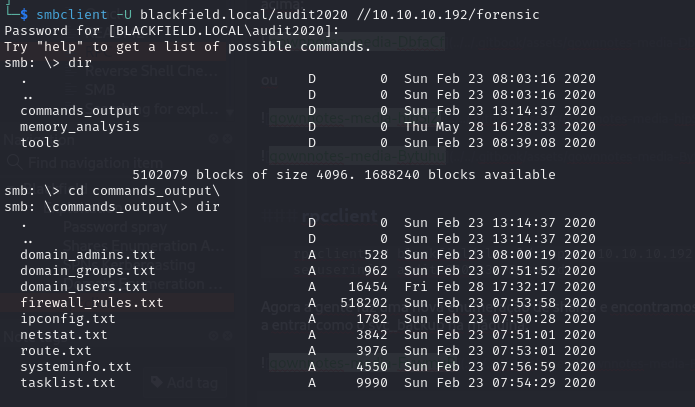Click the faint Navigation panel settings icon
The height and width of the screenshot is (407, 695).
click(214, 139)
